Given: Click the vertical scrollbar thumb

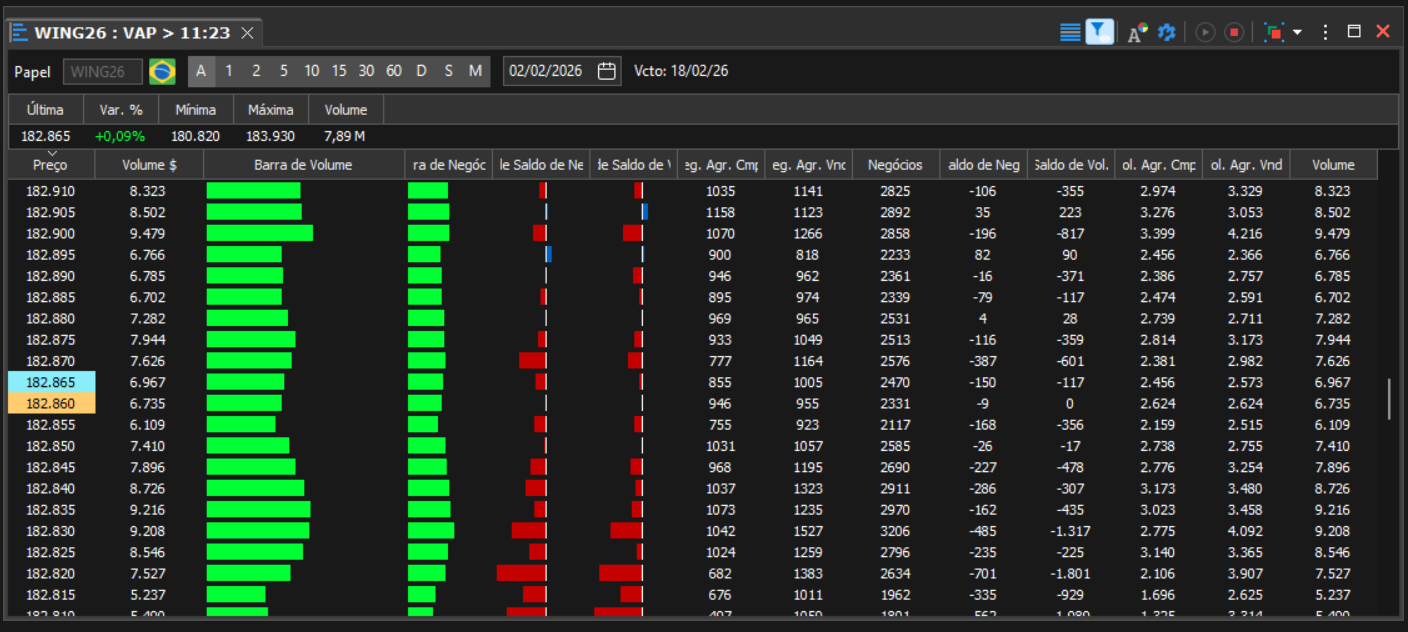Looking at the screenshot, I should pyautogui.click(x=1388, y=399).
